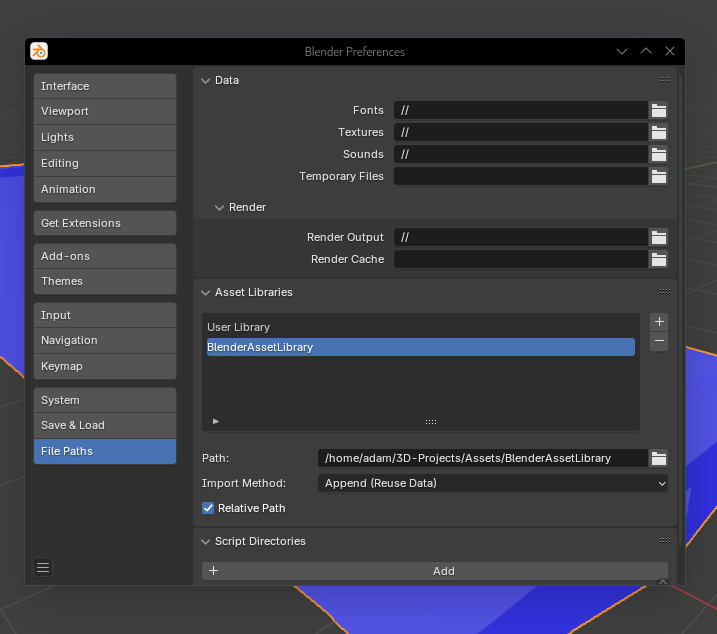Click the title bar down-chevron button
Image resolution: width=717 pixels, height=634 pixels.
pyautogui.click(x=622, y=51)
